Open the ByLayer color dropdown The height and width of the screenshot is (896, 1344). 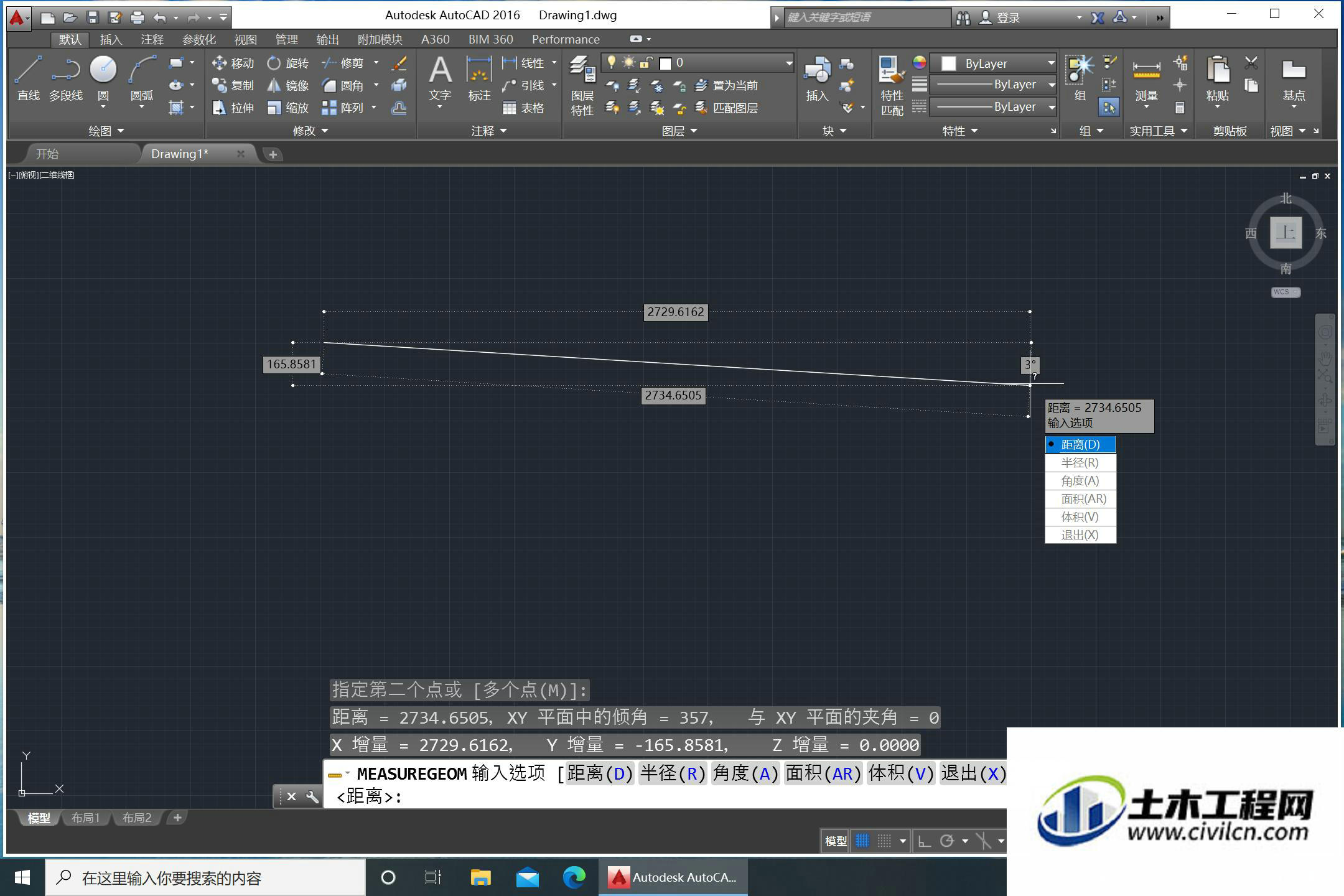(x=1051, y=63)
